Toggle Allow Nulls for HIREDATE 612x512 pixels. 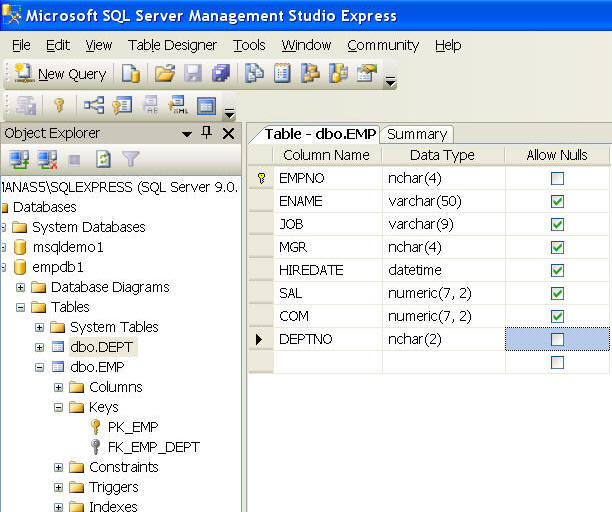click(x=557, y=270)
